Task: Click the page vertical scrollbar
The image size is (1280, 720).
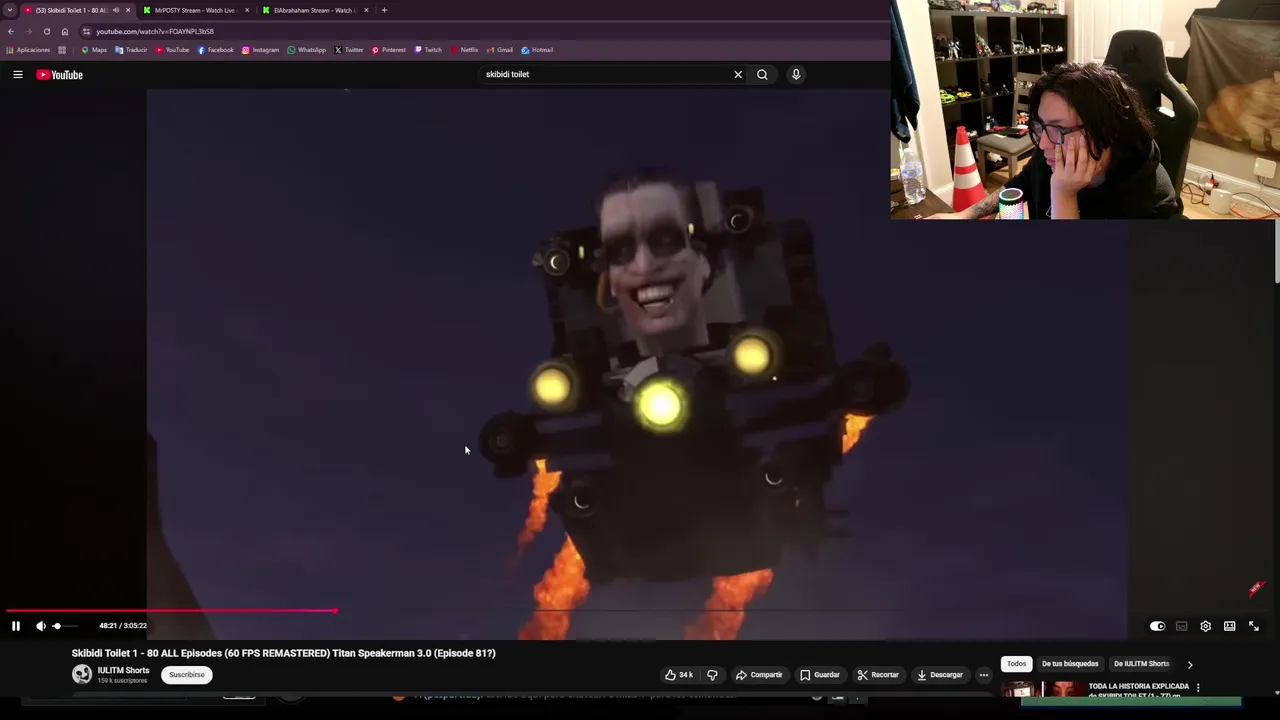Action: pos(1276,253)
